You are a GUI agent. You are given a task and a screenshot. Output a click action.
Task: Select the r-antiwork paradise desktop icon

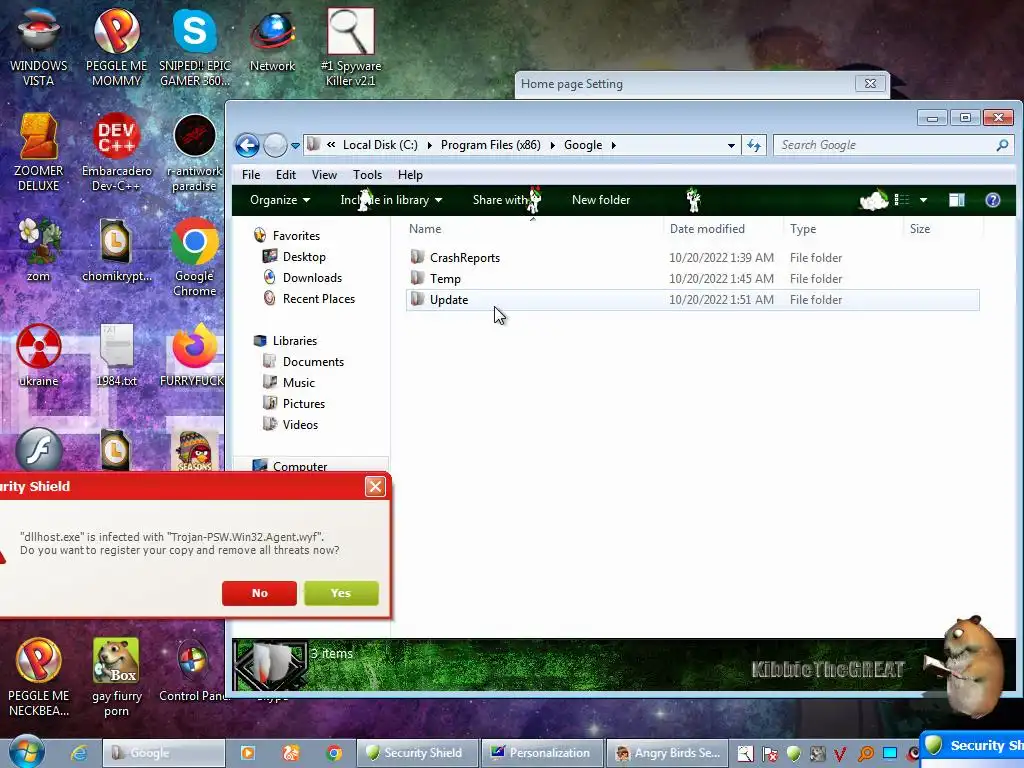click(x=195, y=152)
